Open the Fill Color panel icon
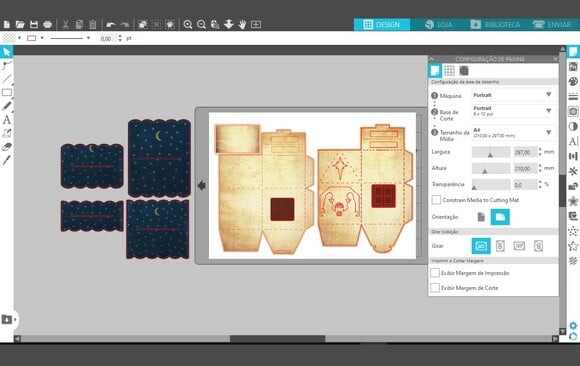This screenshot has height=366, width=580. tap(573, 81)
